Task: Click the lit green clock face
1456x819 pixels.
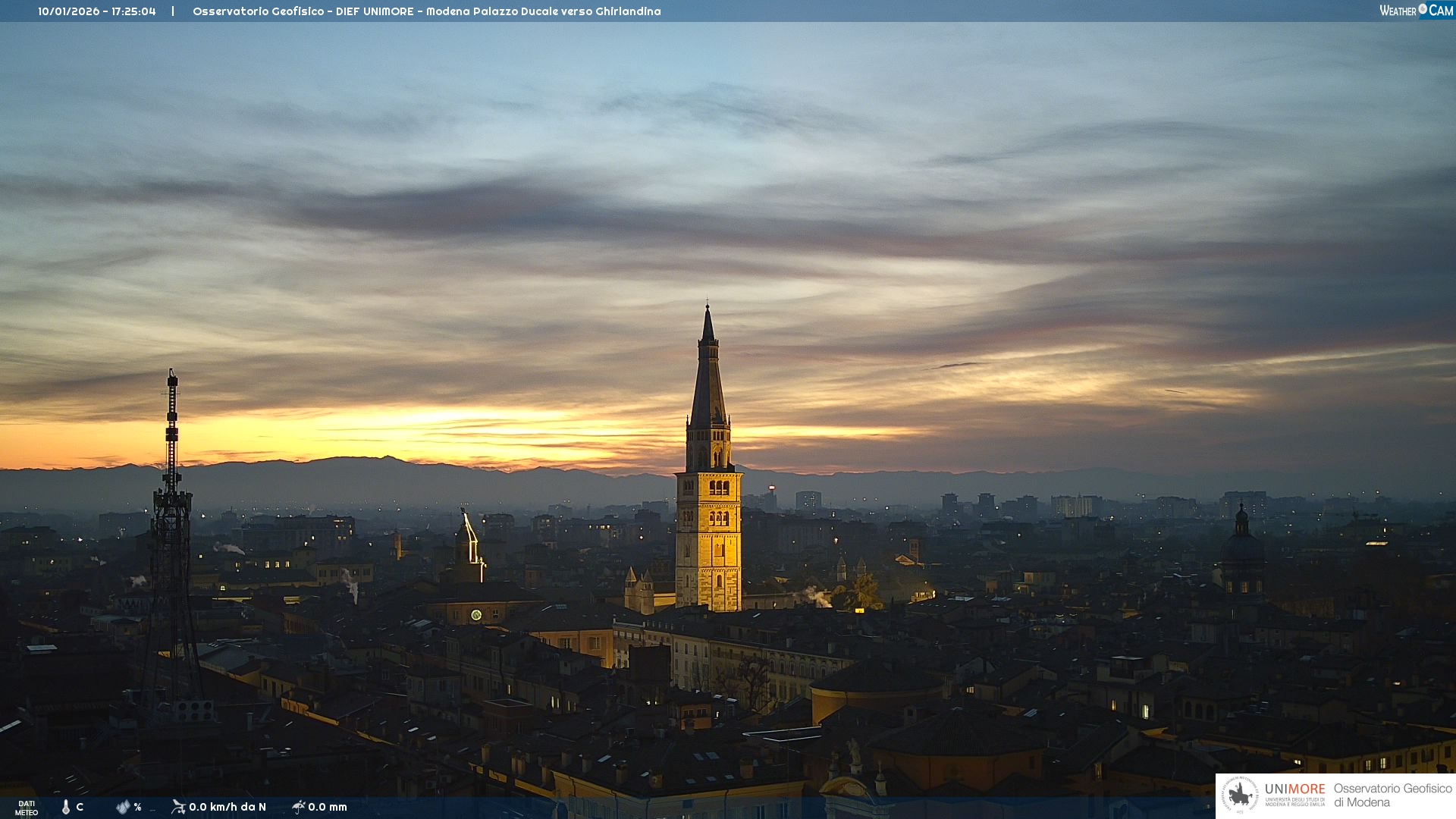Action: pos(476,615)
